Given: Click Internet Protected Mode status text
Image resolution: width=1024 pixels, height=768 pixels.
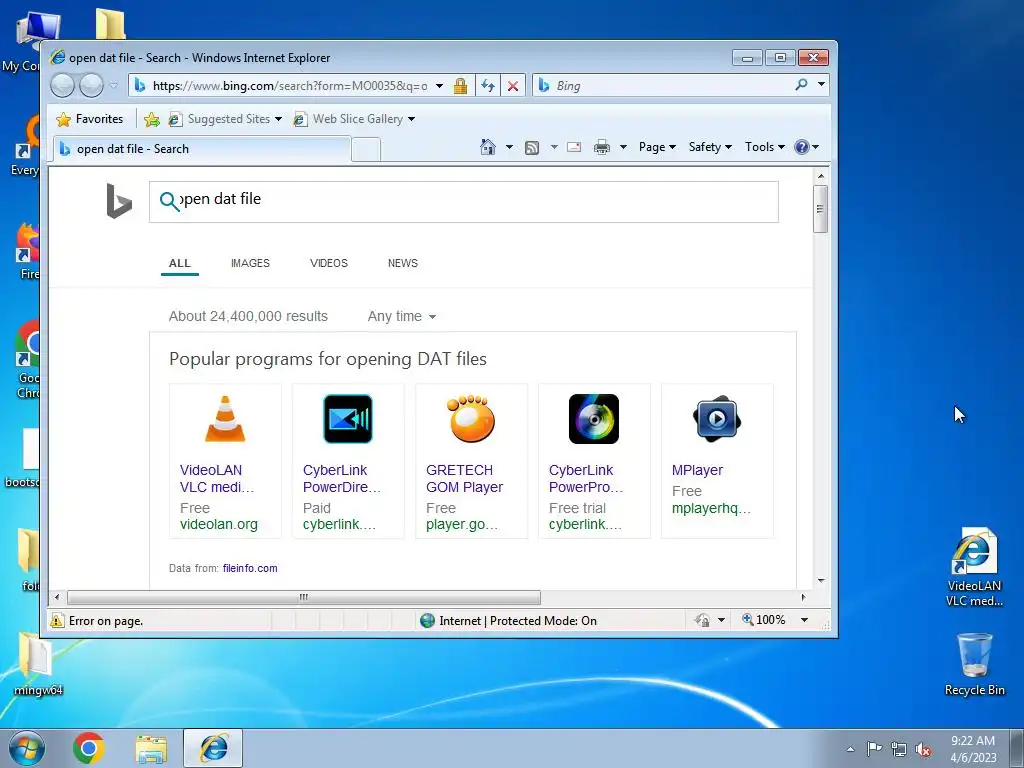Looking at the screenshot, I should 518,621.
